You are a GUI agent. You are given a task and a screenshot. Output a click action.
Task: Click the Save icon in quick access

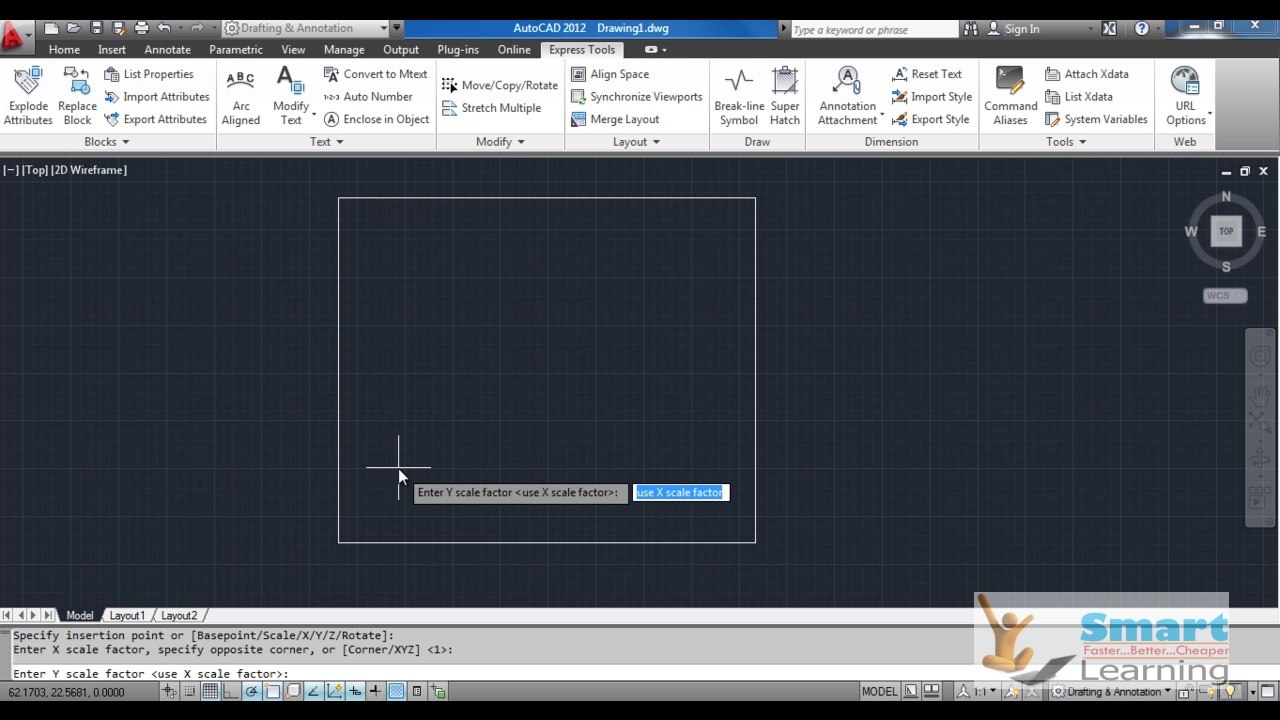click(x=96, y=28)
